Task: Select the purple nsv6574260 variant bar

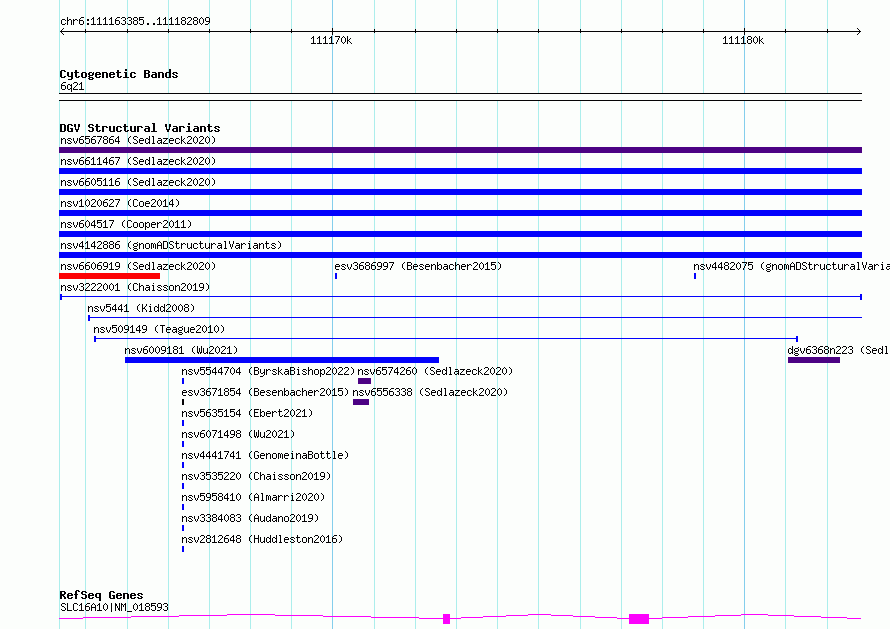Action: coord(364,381)
